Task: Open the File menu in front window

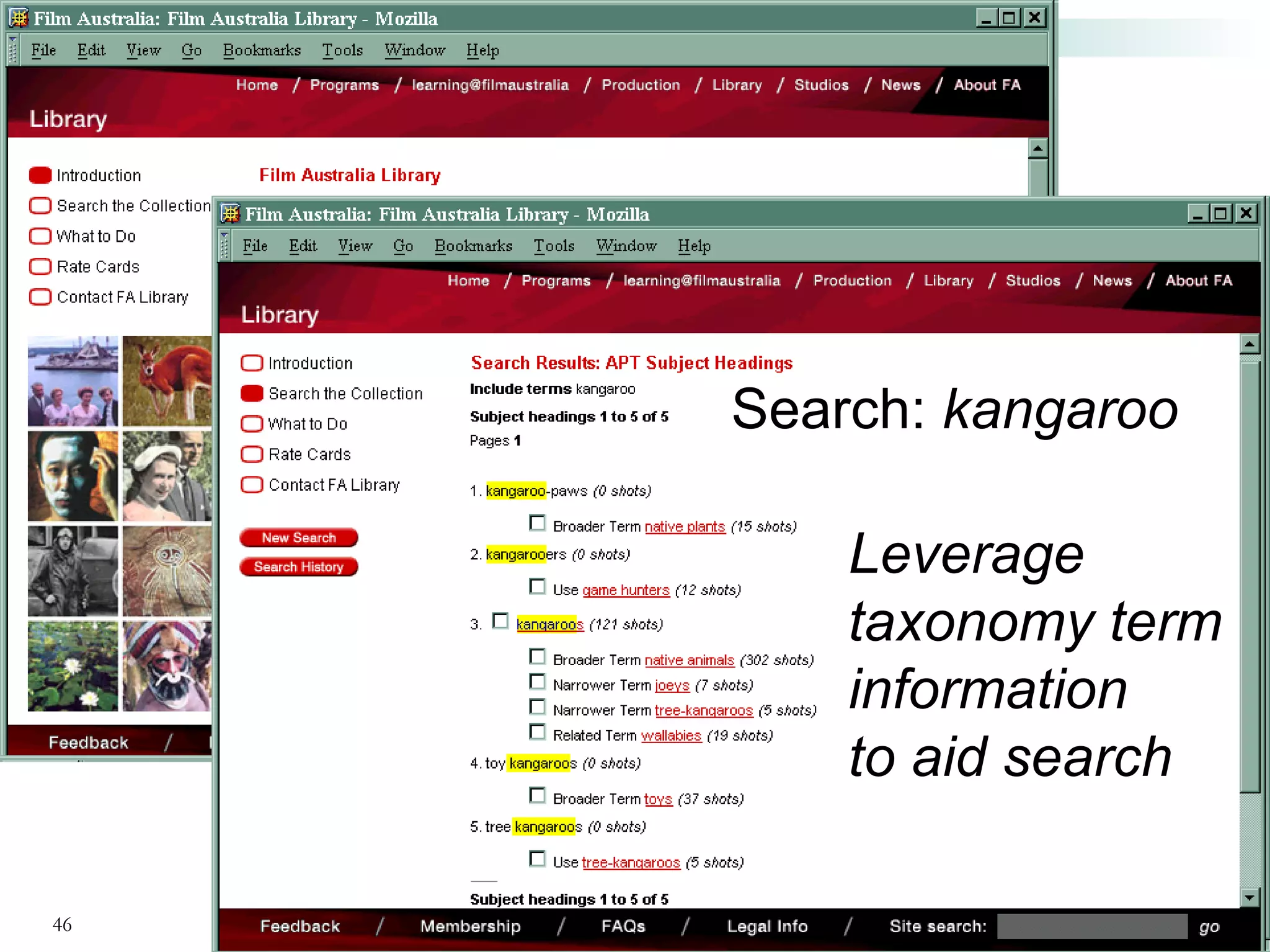Action: tap(255, 246)
